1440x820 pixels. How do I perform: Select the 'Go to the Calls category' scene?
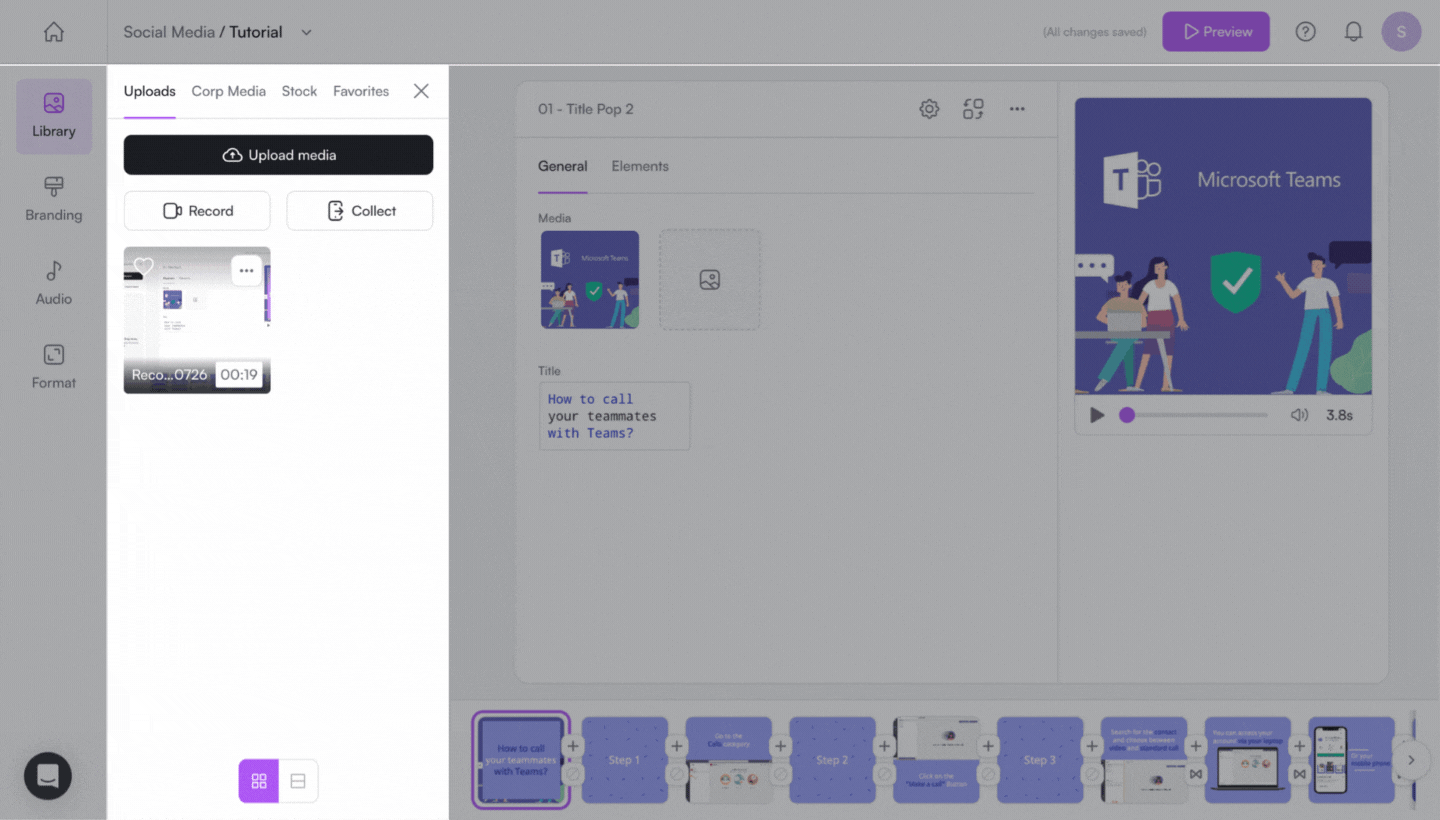click(729, 760)
